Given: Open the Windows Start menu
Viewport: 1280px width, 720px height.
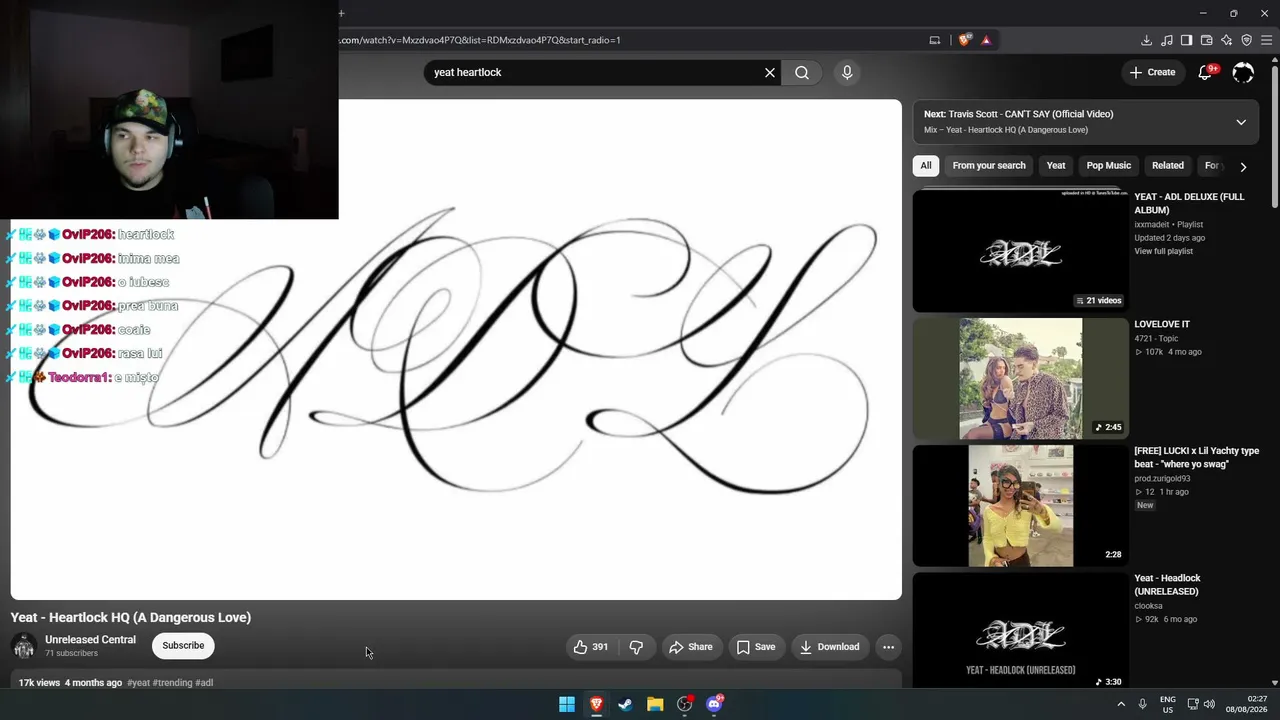Looking at the screenshot, I should 567,704.
